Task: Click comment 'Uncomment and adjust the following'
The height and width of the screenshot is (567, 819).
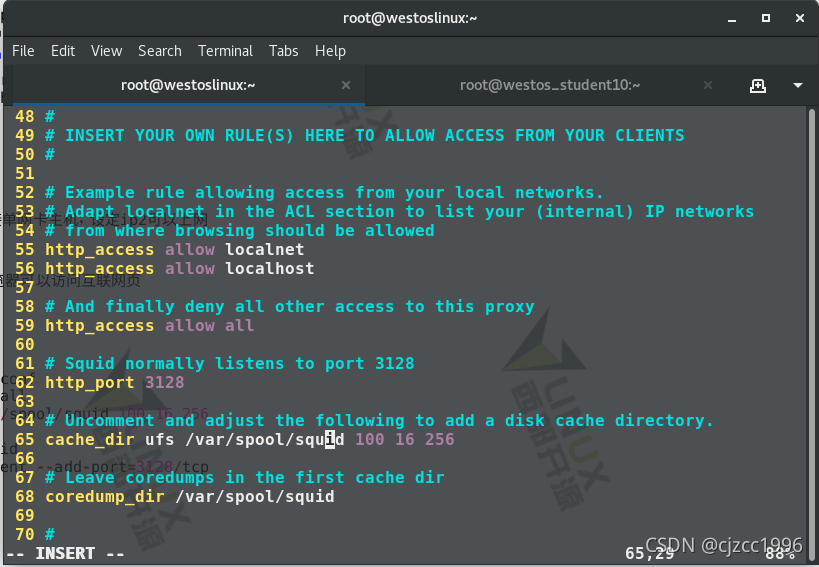Action: pyautogui.click(x=379, y=420)
